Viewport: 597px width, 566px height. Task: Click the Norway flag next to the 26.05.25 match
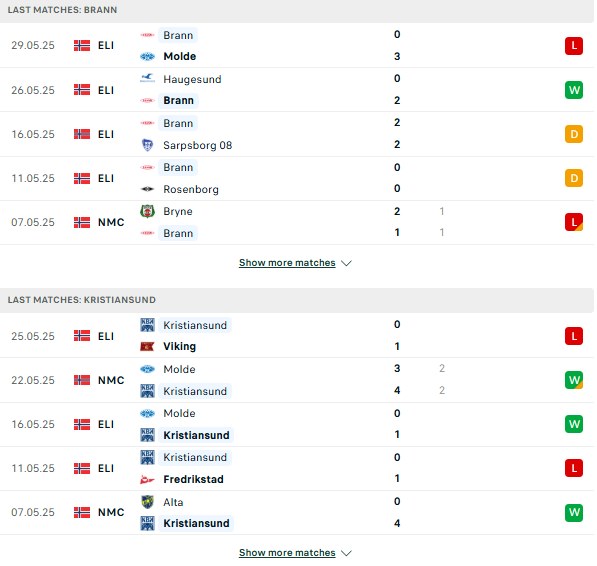coord(82,90)
